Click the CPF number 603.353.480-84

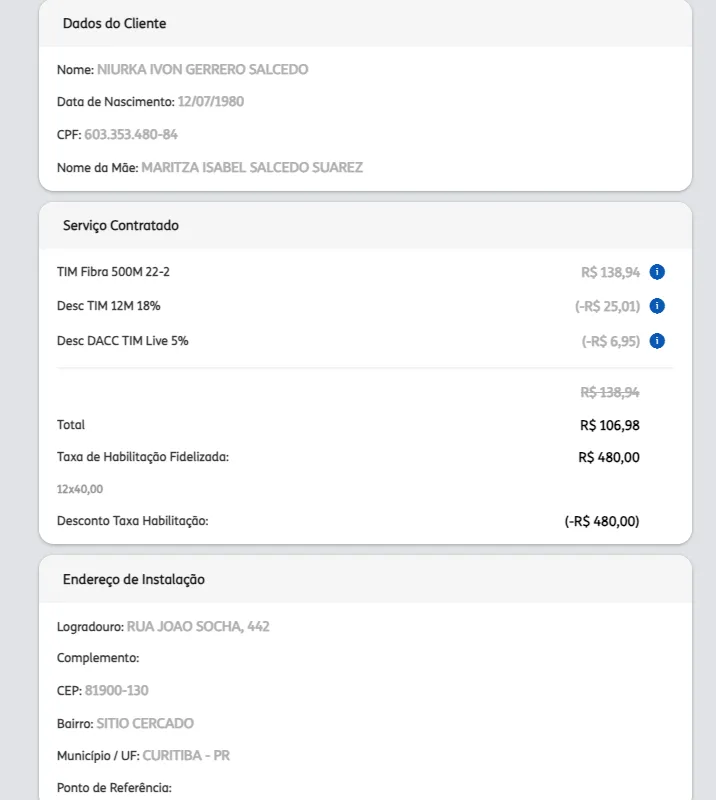[x=131, y=135]
